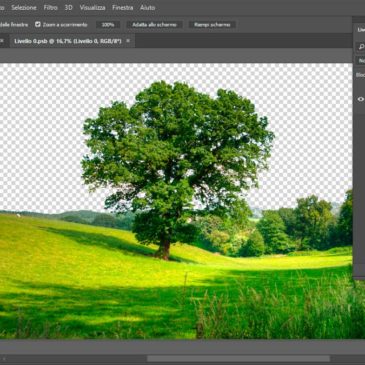Click the layer search filter icon

point(361,47)
